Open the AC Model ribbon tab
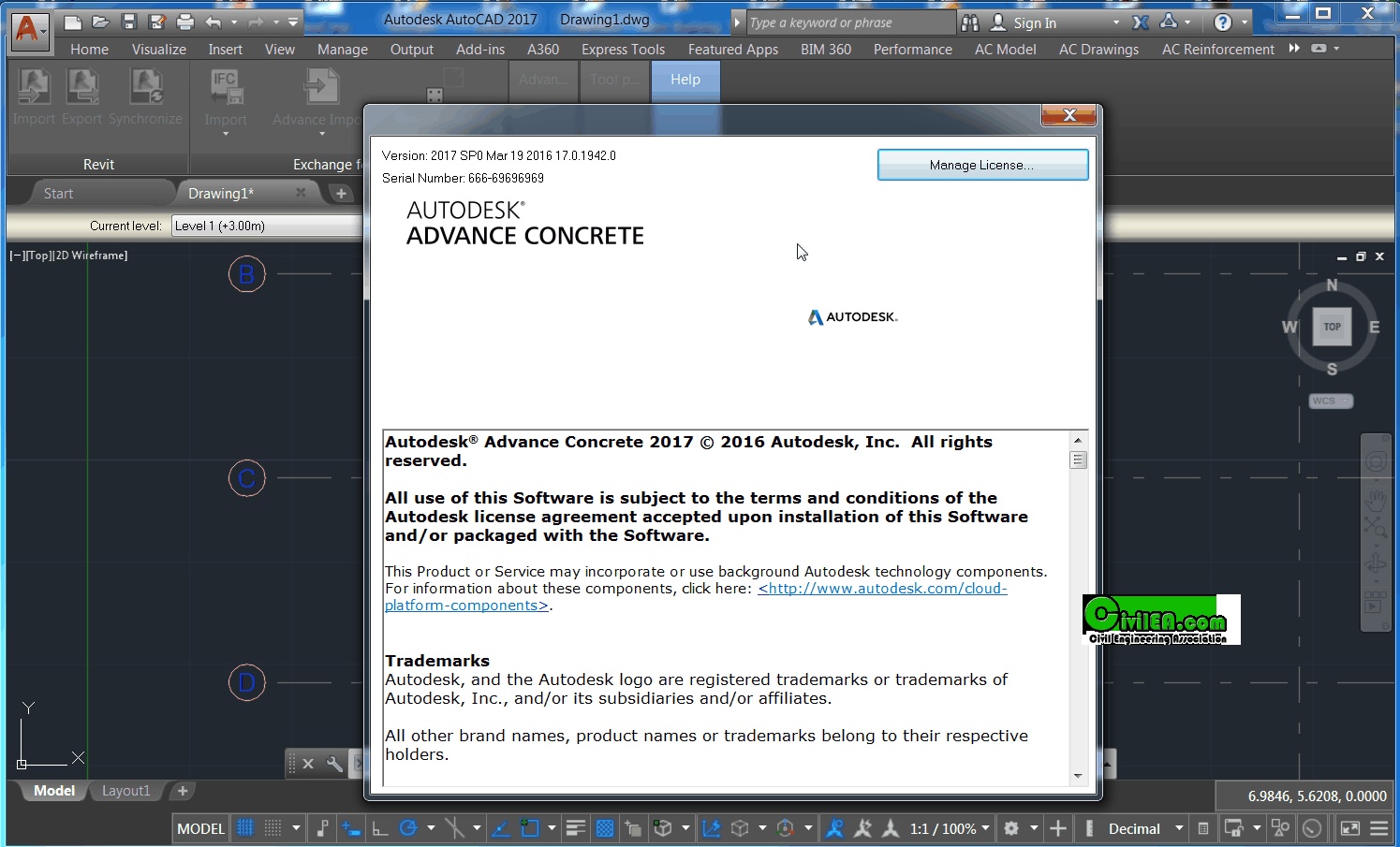 (1005, 49)
